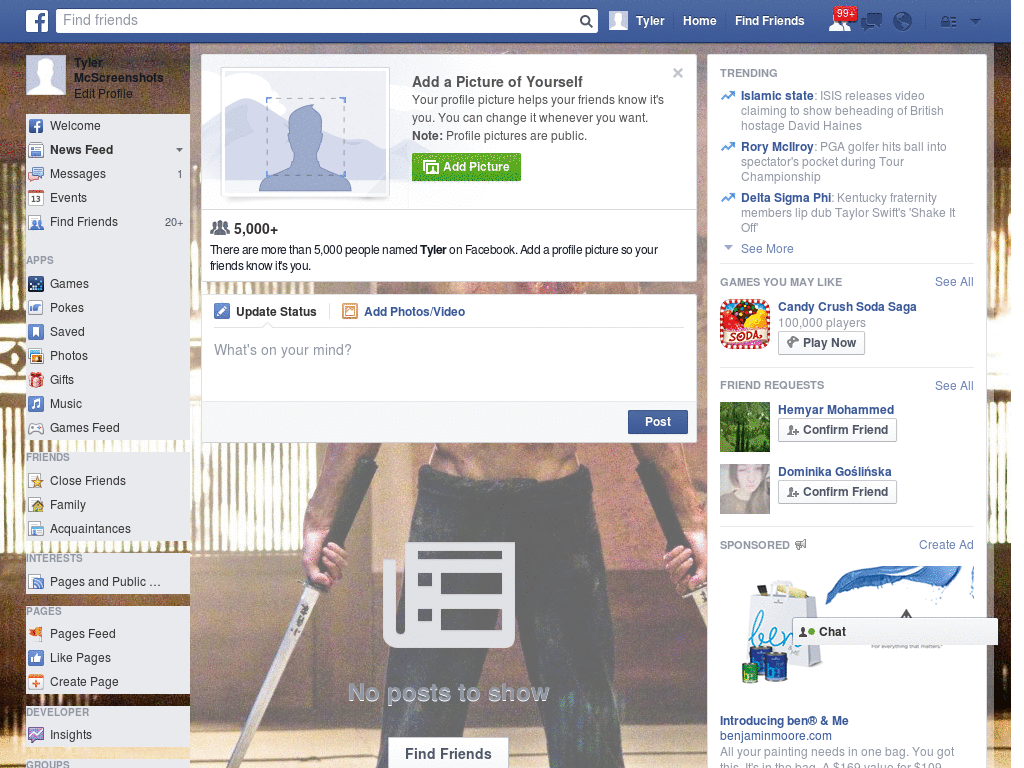
Task: Click the blue Post button
Action: (658, 422)
